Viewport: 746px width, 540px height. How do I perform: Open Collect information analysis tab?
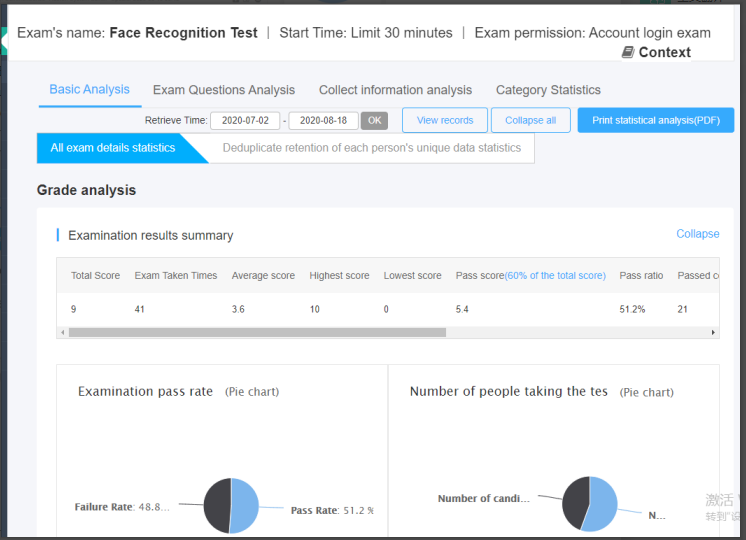click(395, 90)
